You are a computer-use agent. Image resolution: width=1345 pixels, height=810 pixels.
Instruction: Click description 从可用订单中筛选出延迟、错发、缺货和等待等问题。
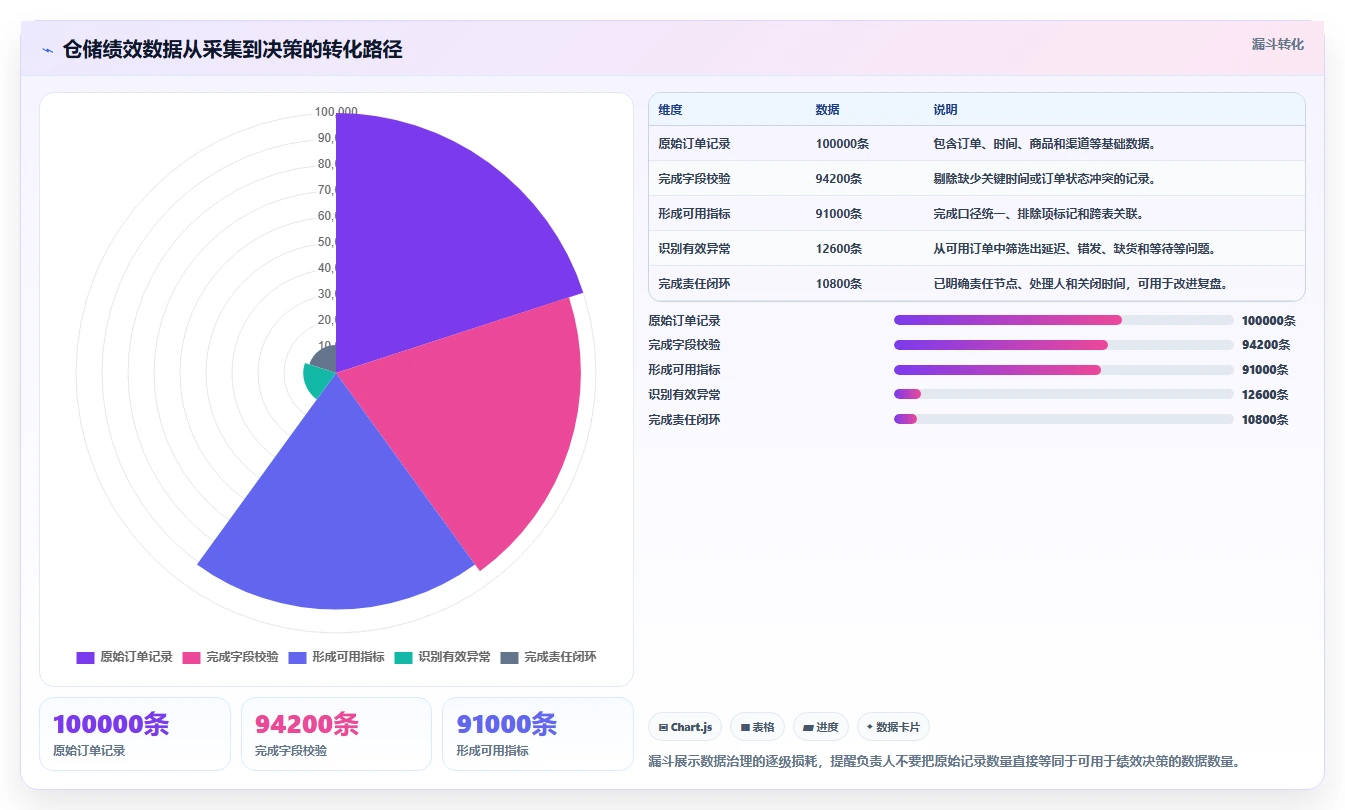click(x=1075, y=249)
